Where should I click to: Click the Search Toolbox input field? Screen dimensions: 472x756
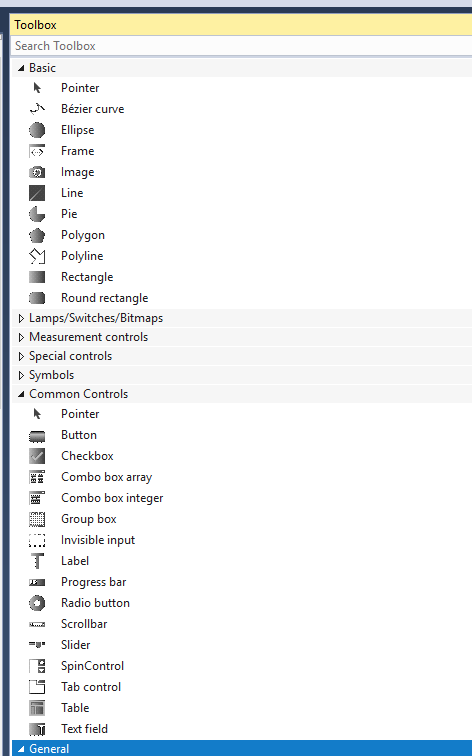pyautogui.click(x=241, y=46)
